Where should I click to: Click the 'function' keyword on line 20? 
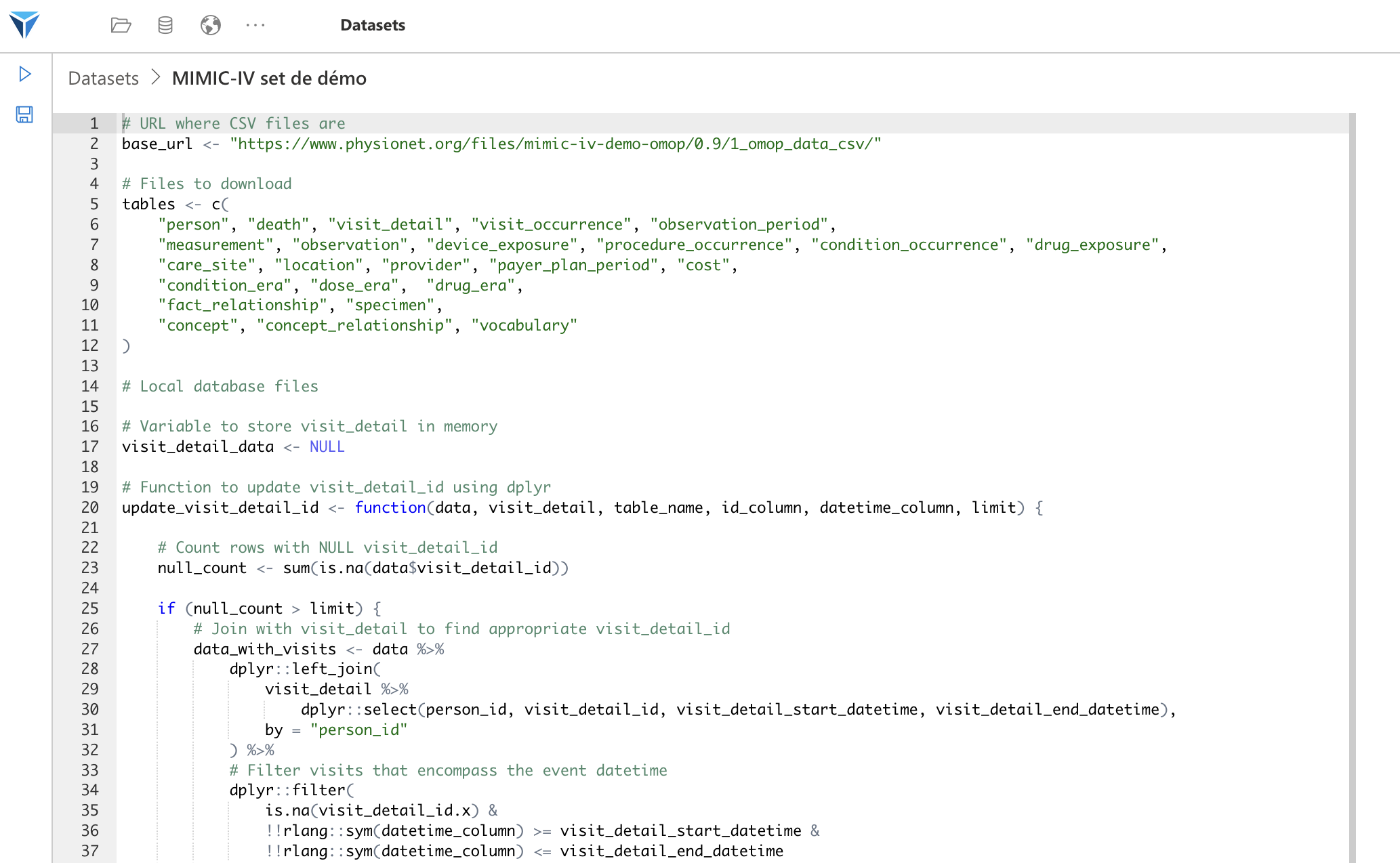pyautogui.click(x=390, y=507)
